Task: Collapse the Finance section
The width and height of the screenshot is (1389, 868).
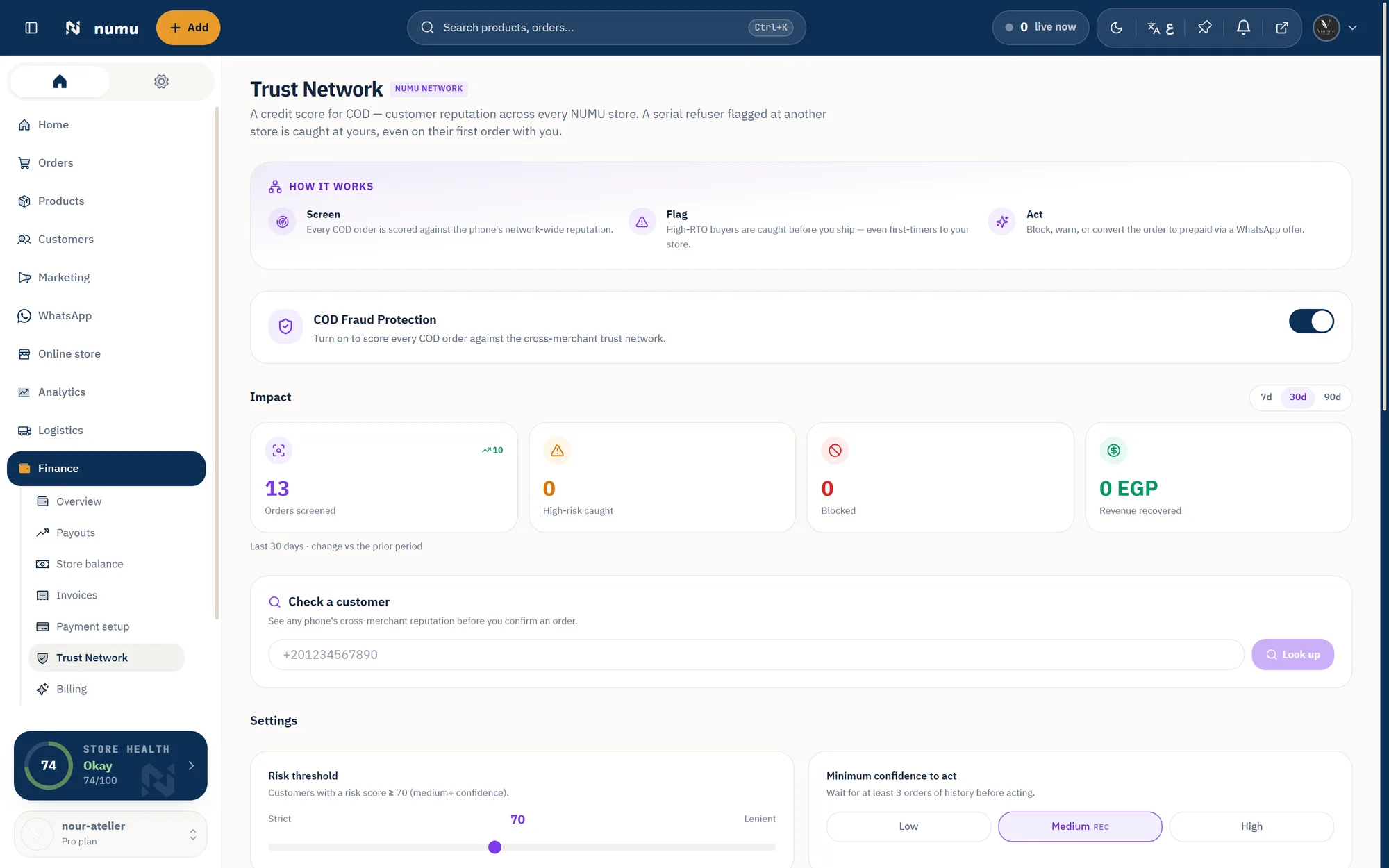Action: [x=106, y=469]
